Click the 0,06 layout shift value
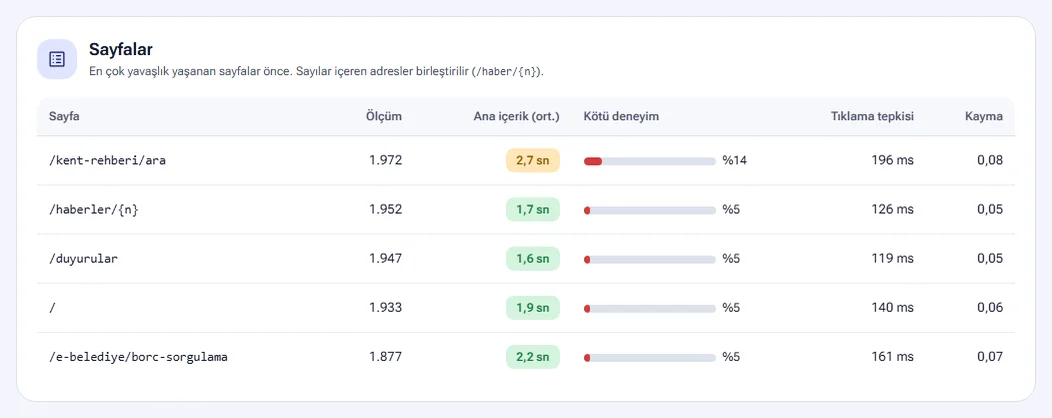This screenshot has height=418, width=1052. pyautogui.click(x=990, y=308)
